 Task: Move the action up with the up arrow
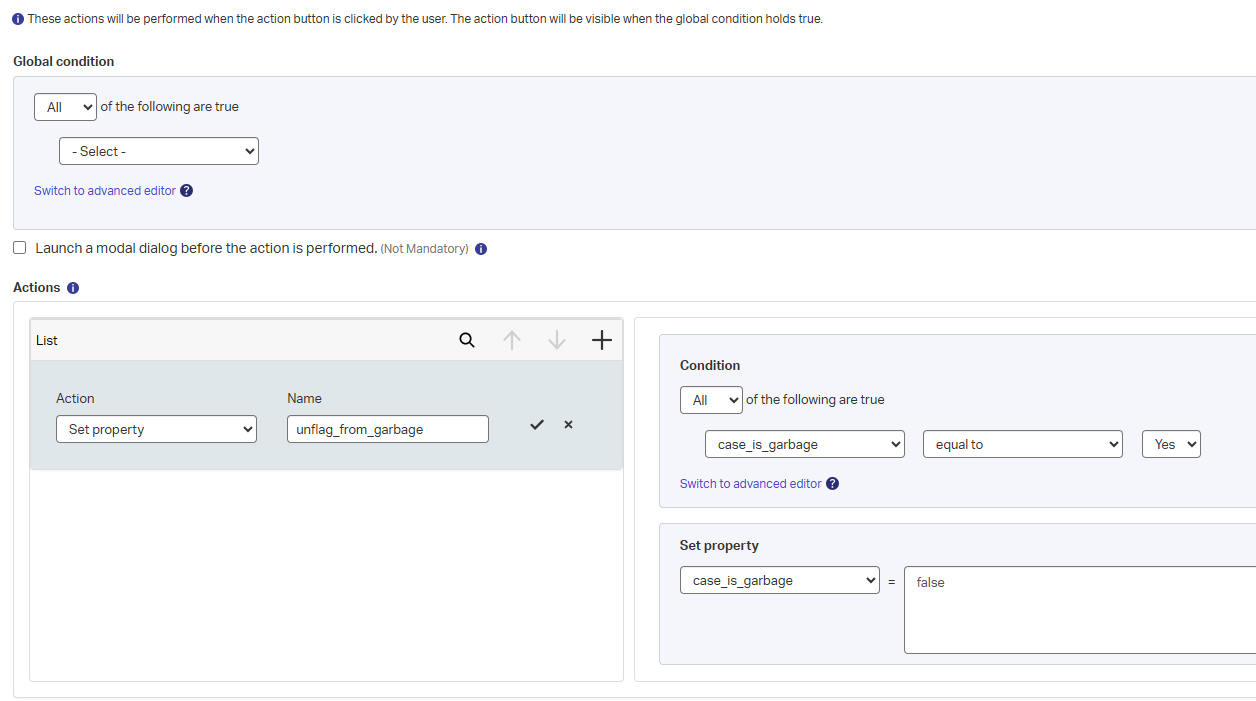click(x=512, y=340)
